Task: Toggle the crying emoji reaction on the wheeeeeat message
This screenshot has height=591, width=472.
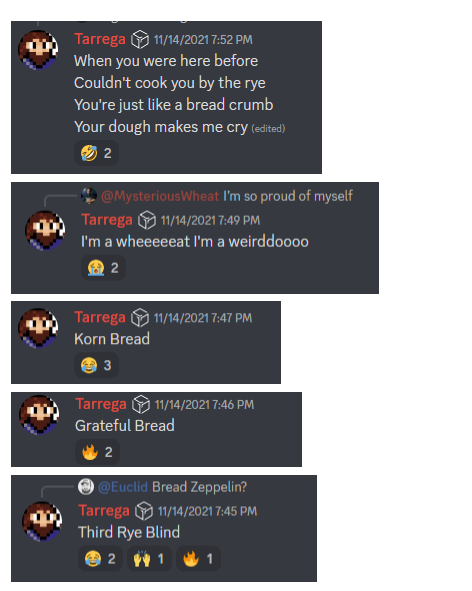Action: tap(103, 268)
